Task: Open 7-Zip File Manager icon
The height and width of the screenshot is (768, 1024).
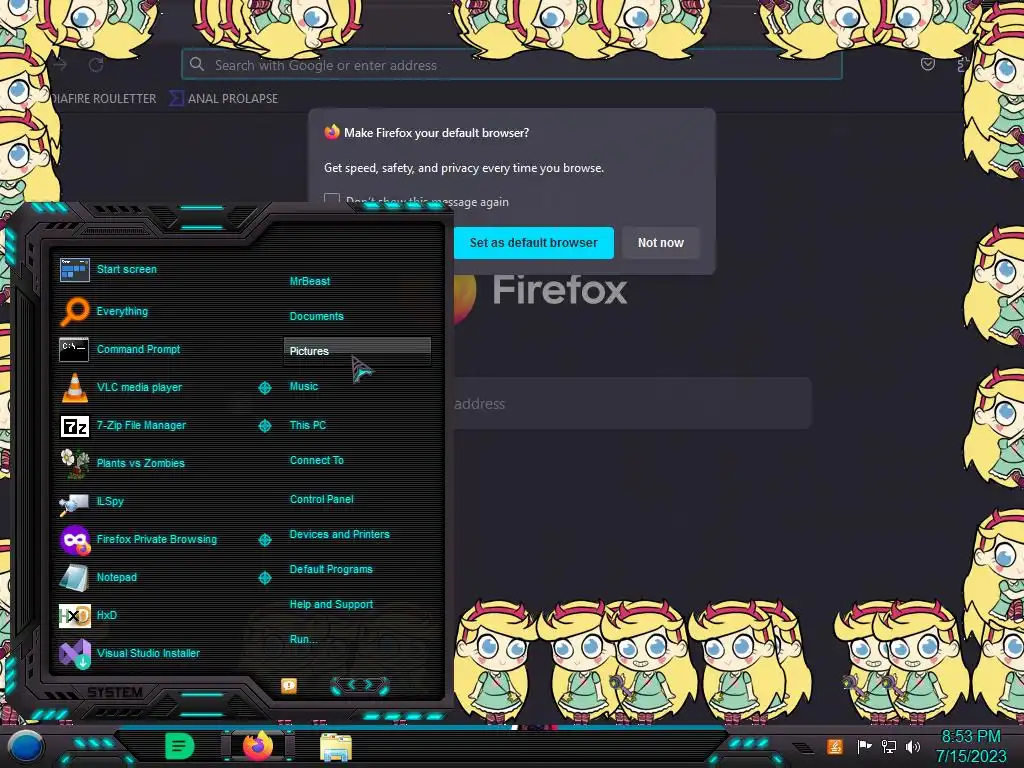Action: pyautogui.click(x=74, y=426)
